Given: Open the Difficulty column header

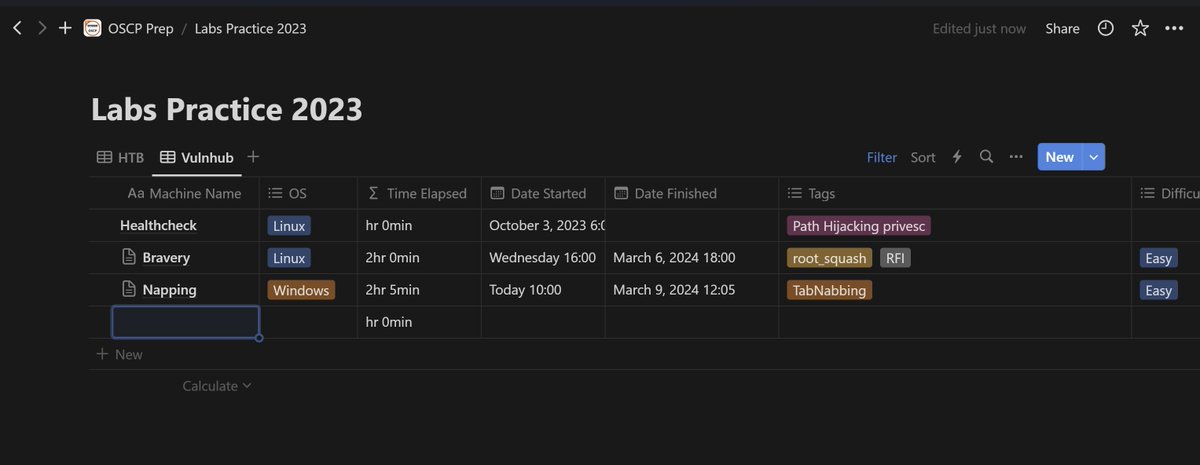Looking at the screenshot, I should [1166, 193].
